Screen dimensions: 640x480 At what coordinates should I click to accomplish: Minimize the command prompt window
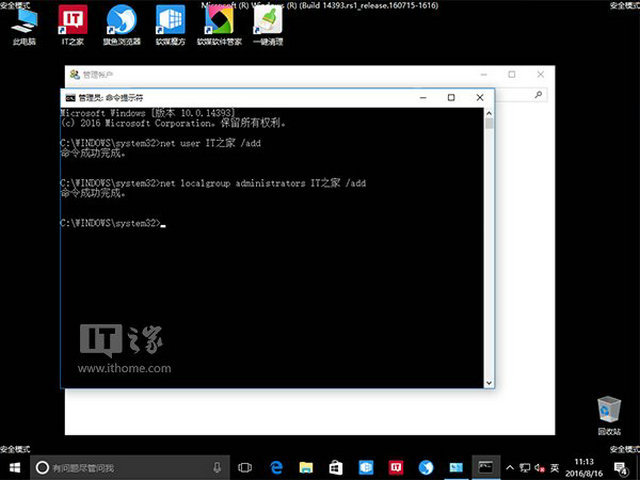(x=423, y=98)
